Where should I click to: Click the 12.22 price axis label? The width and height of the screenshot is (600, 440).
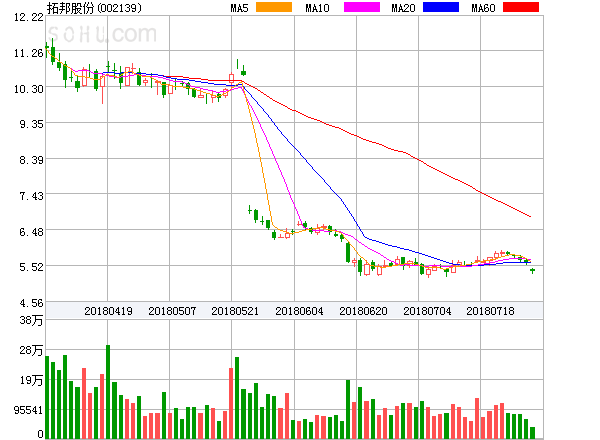[x=29, y=17]
